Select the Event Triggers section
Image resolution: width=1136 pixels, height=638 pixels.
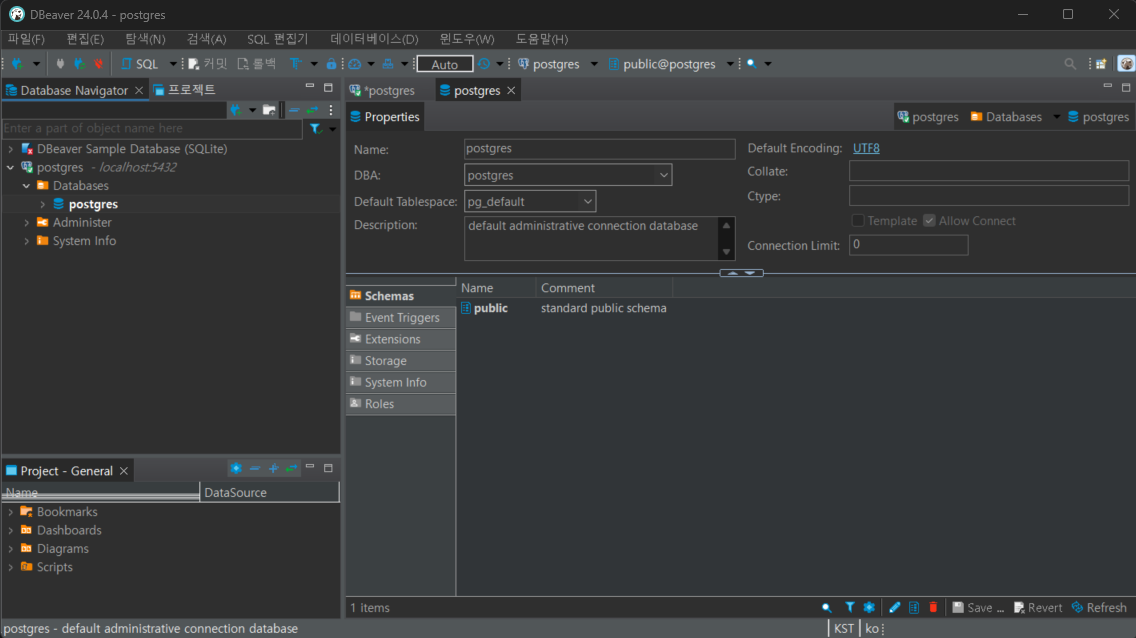pyautogui.click(x=401, y=317)
